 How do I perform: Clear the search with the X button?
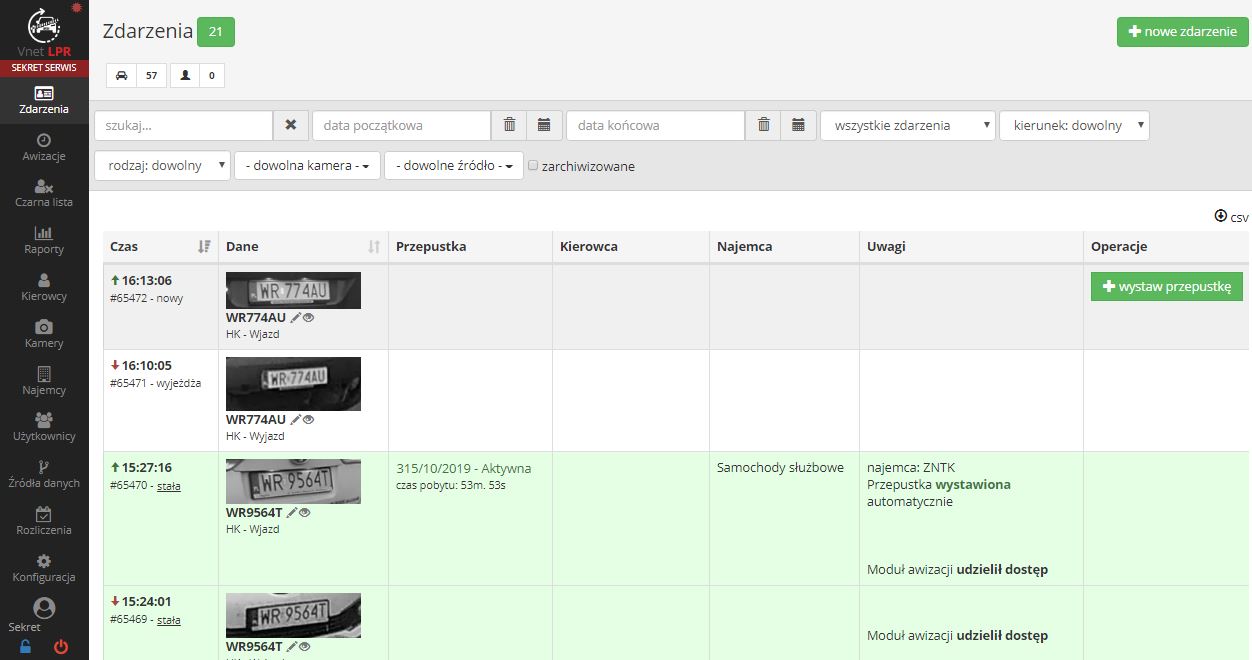tap(291, 125)
